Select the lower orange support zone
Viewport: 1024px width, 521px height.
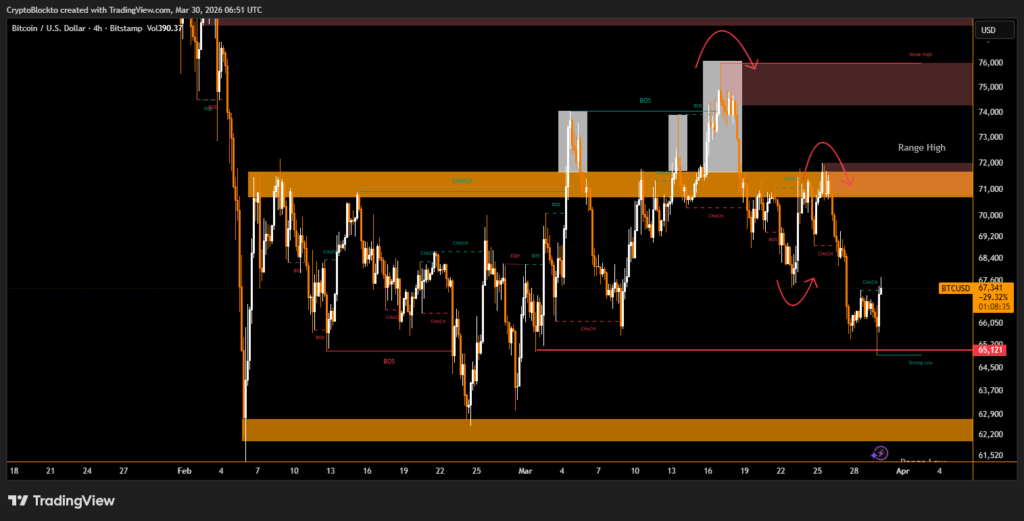(x=600, y=430)
